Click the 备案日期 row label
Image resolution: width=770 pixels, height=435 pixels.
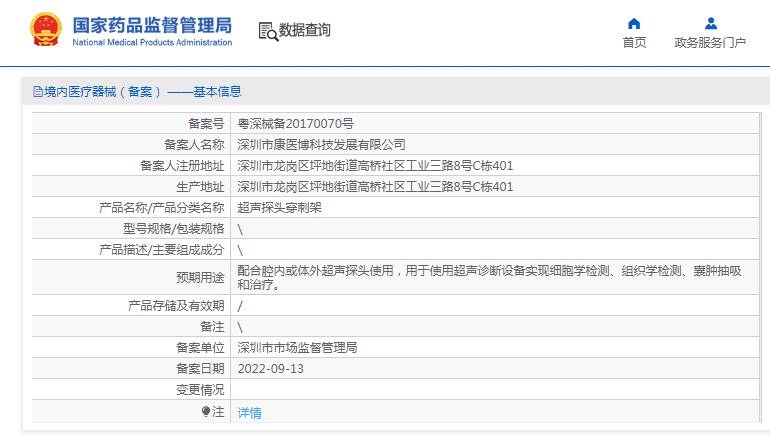pyautogui.click(x=200, y=369)
